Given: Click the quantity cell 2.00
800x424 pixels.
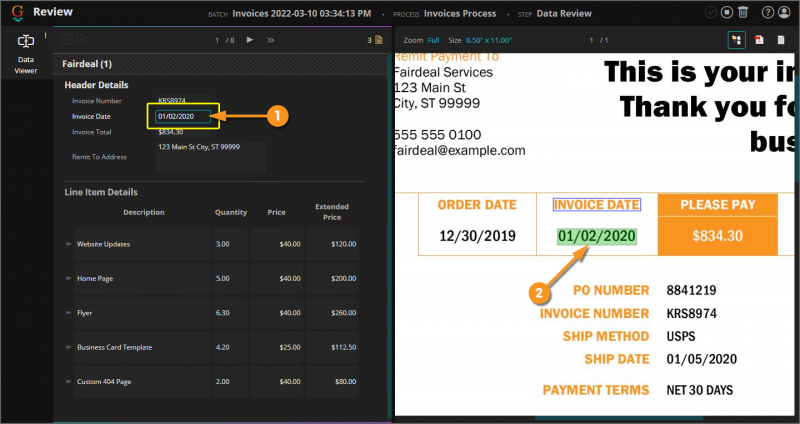Looking at the screenshot, I should tap(231, 382).
